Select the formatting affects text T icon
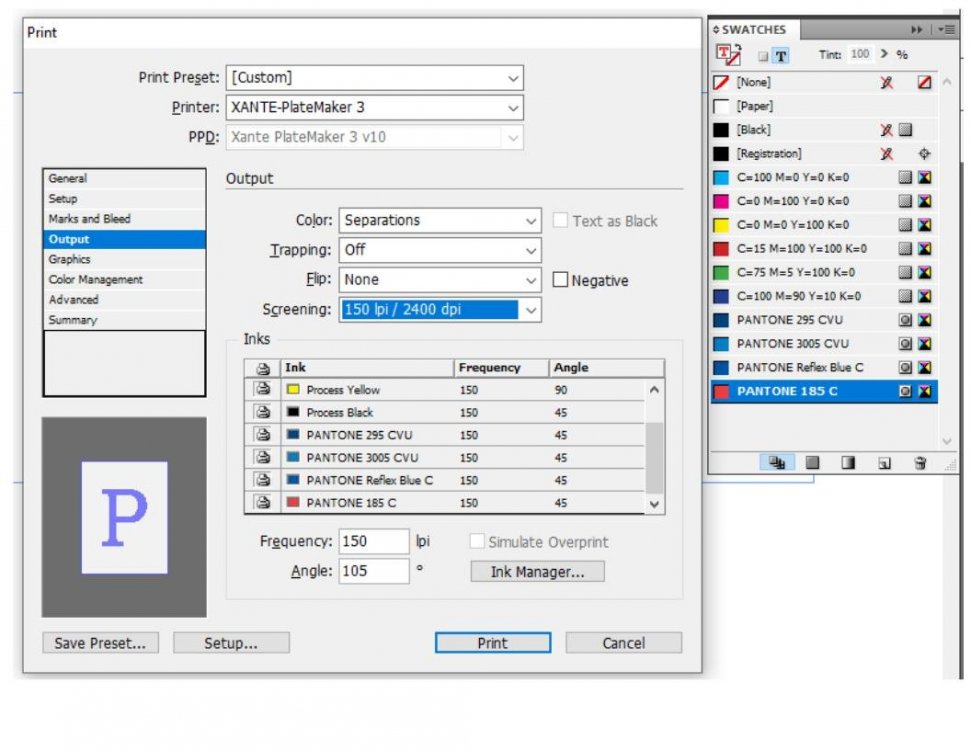The height and width of the screenshot is (750, 971). click(x=780, y=56)
